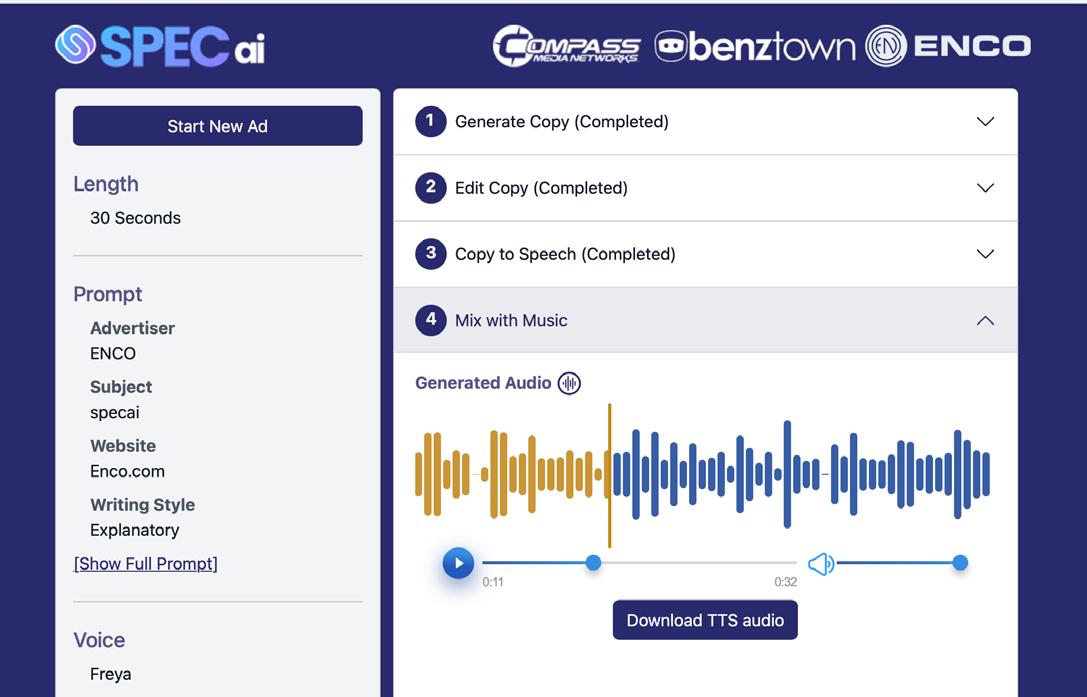
Task: Show the full prompt link
Action: pos(146,564)
